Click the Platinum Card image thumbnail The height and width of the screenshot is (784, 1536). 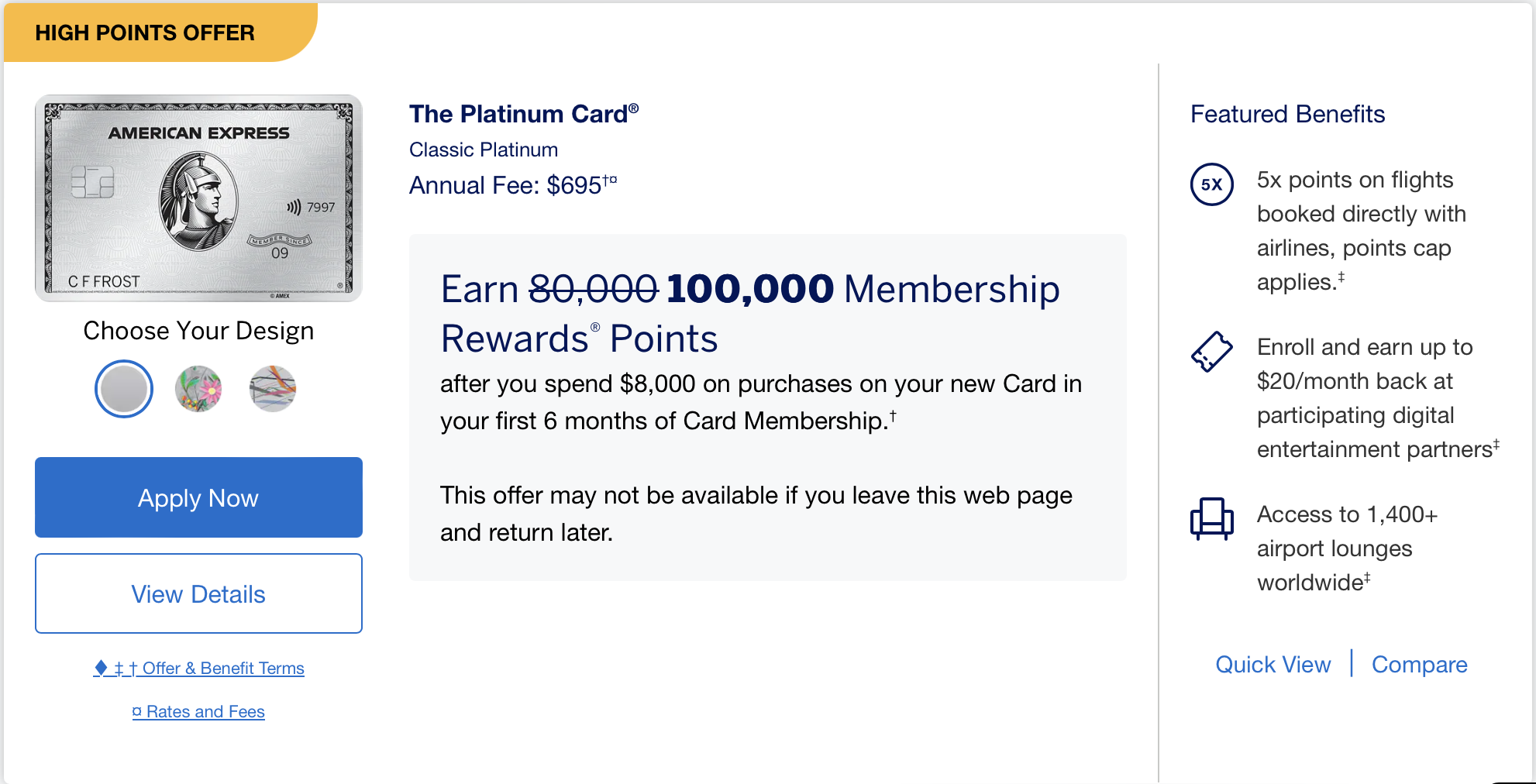pos(198,198)
